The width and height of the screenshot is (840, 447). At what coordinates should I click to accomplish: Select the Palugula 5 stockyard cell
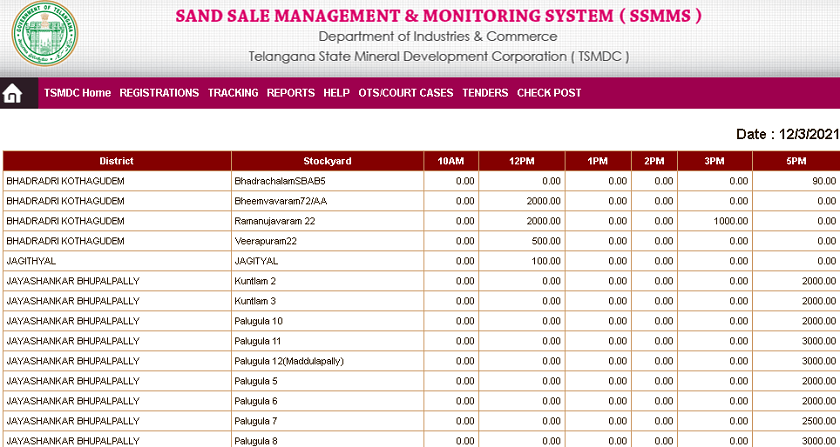click(327, 381)
